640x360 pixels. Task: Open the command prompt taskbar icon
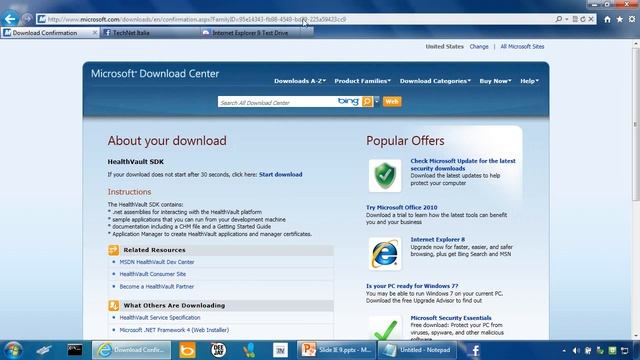[75, 350]
